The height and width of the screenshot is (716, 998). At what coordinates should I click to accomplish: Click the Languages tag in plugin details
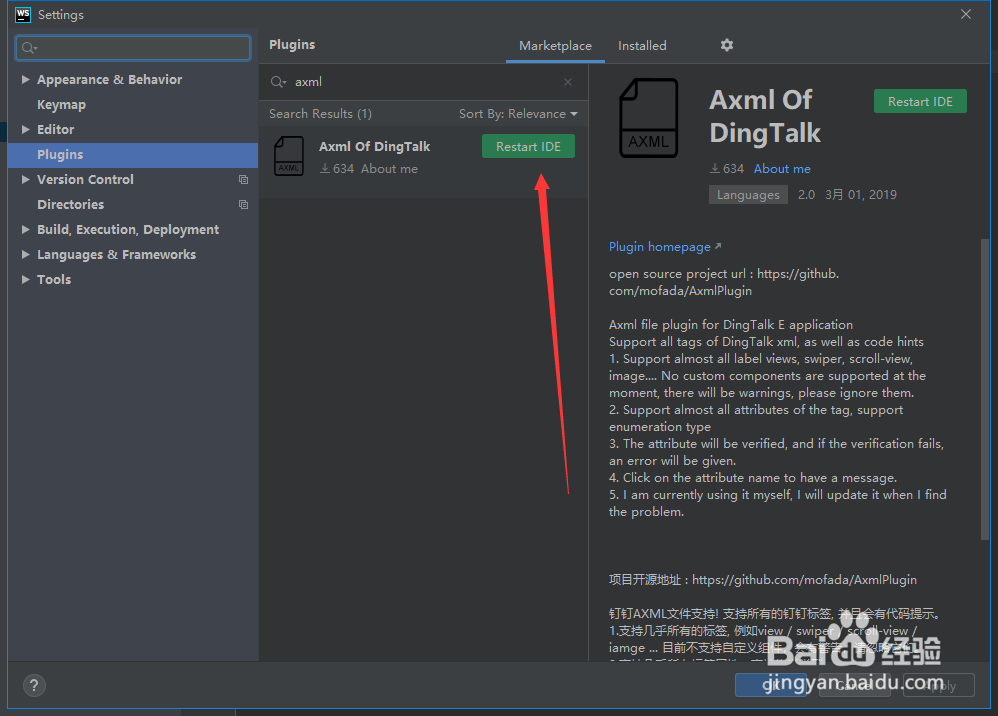click(748, 194)
